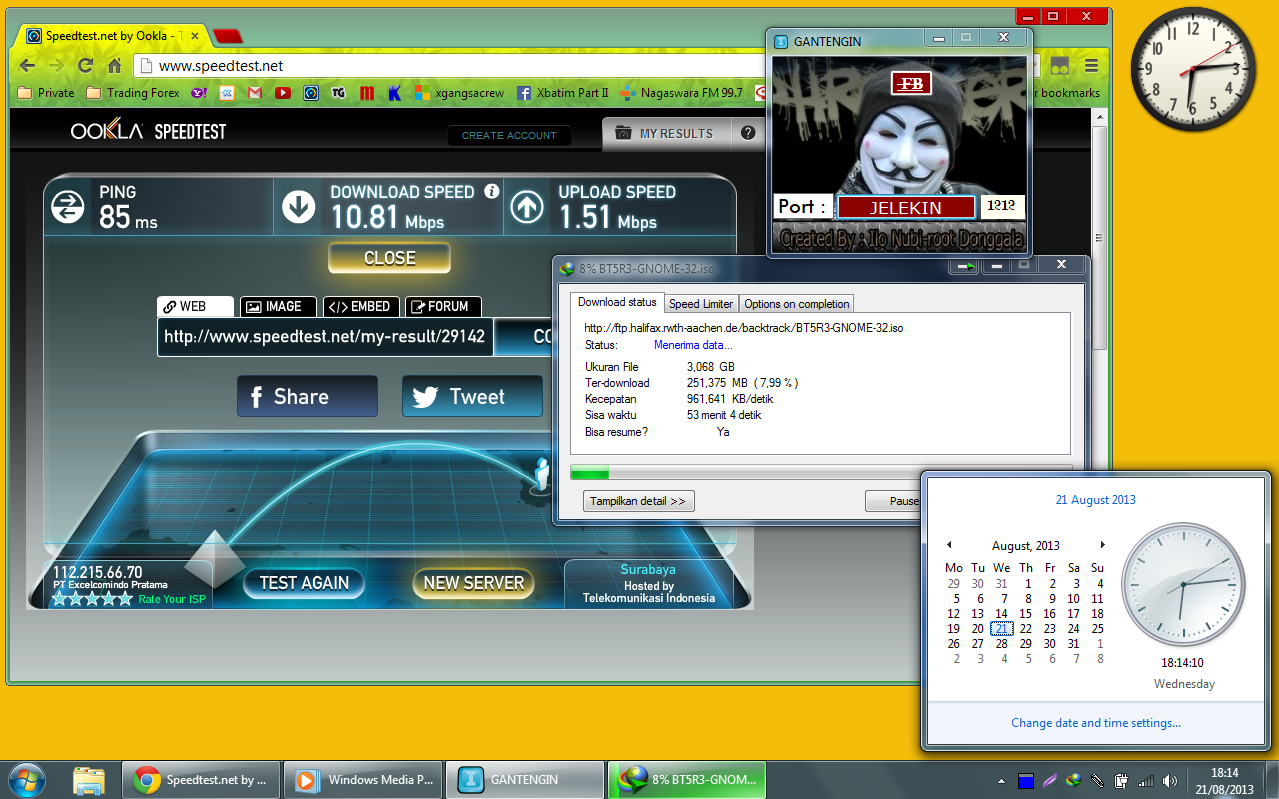
Task: Click Tampilkan detail button
Action: point(638,501)
